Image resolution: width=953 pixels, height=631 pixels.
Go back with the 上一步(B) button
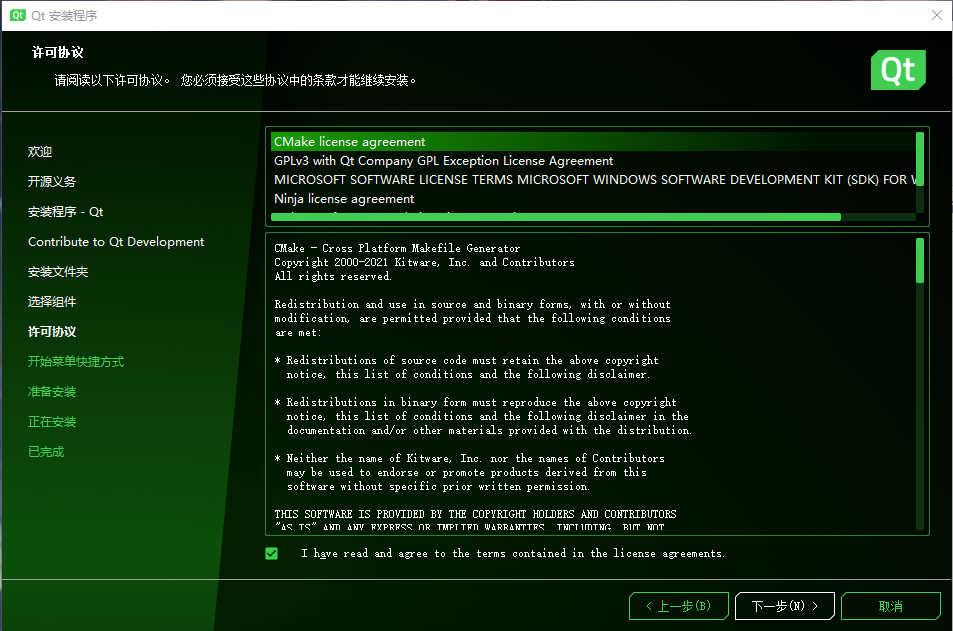pyautogui.click(x=678, y=605)
